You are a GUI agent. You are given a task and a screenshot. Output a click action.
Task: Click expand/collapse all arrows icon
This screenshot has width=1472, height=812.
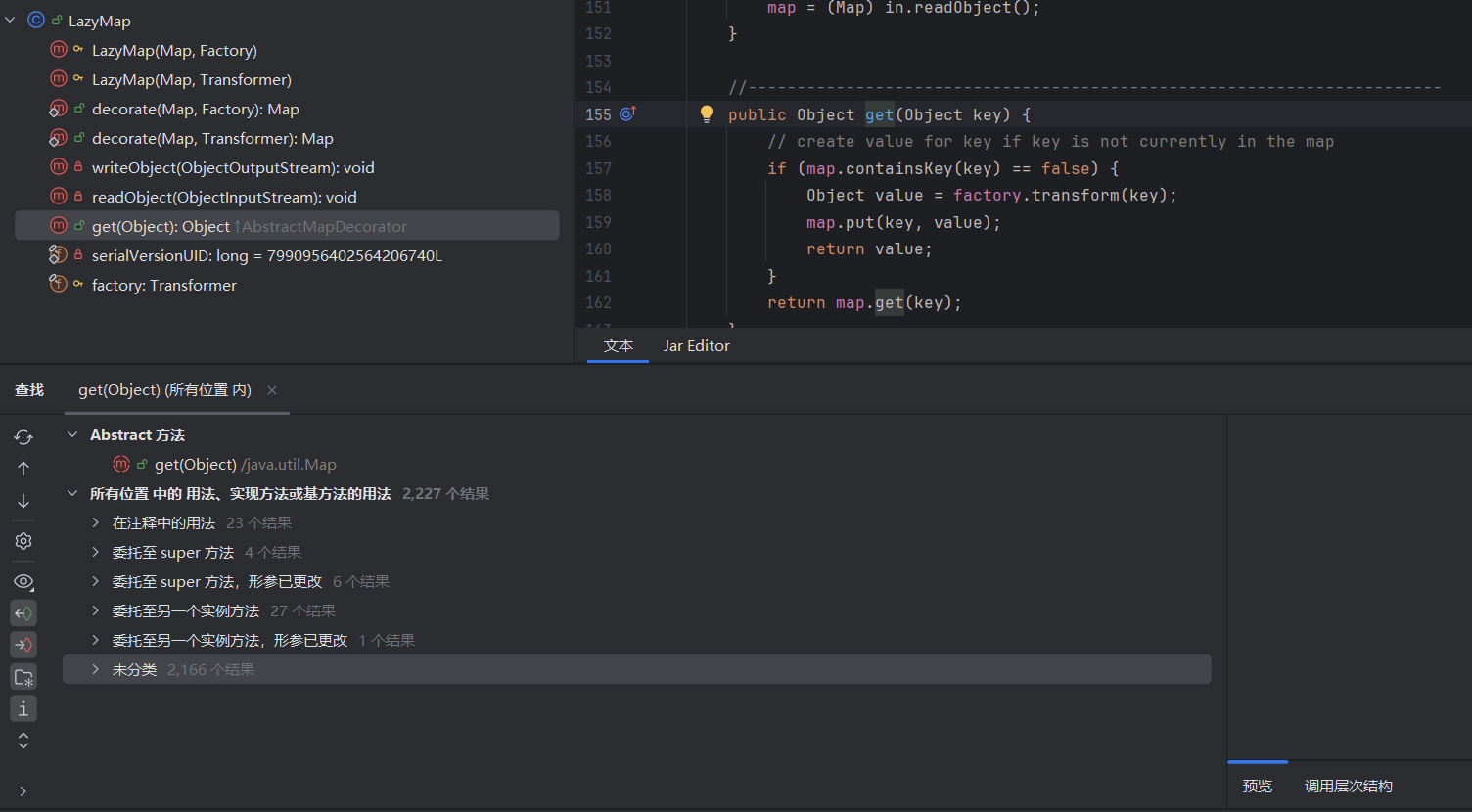pos(23,741)
